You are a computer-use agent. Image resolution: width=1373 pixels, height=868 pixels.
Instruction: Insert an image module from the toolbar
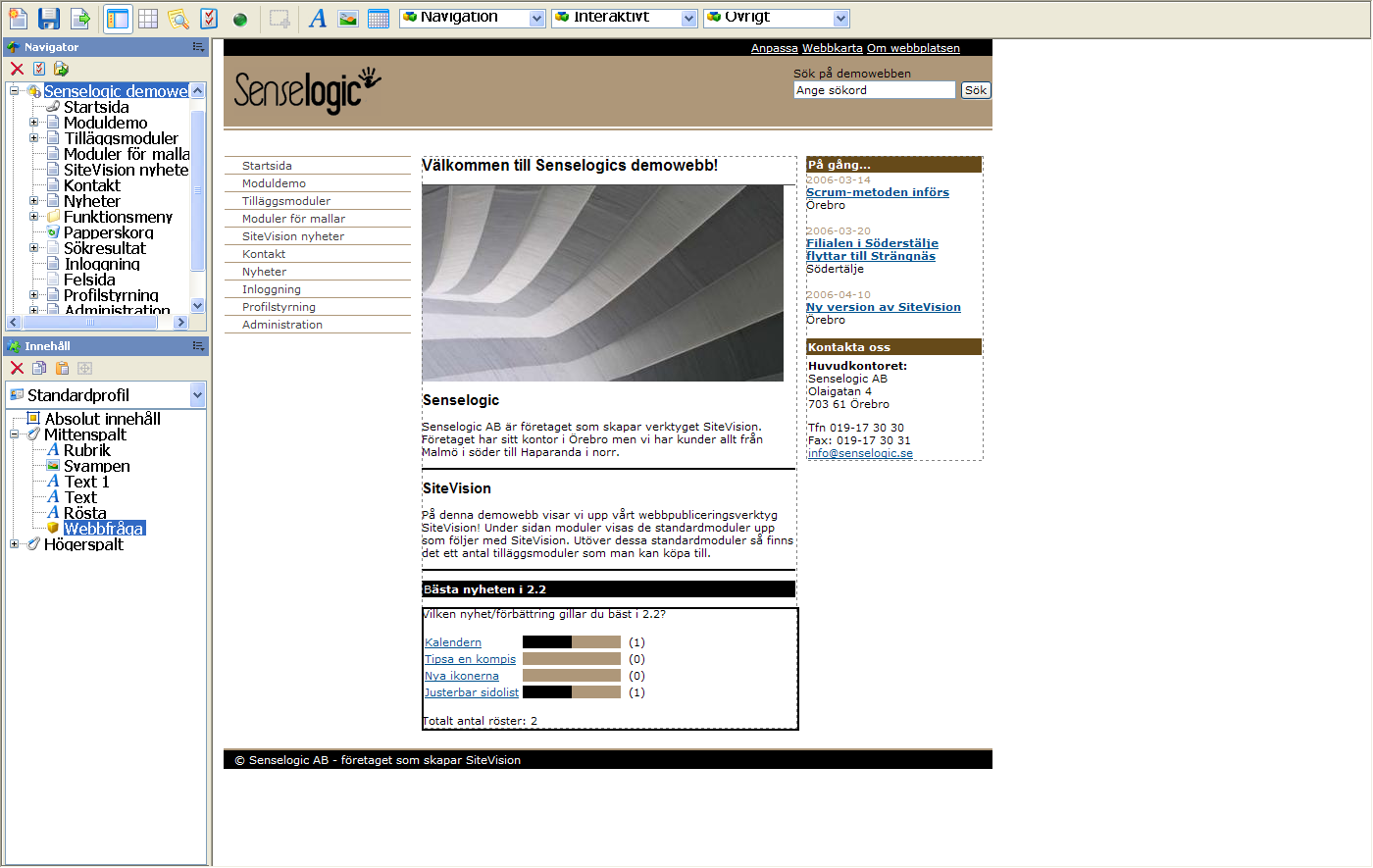[348, 18]
